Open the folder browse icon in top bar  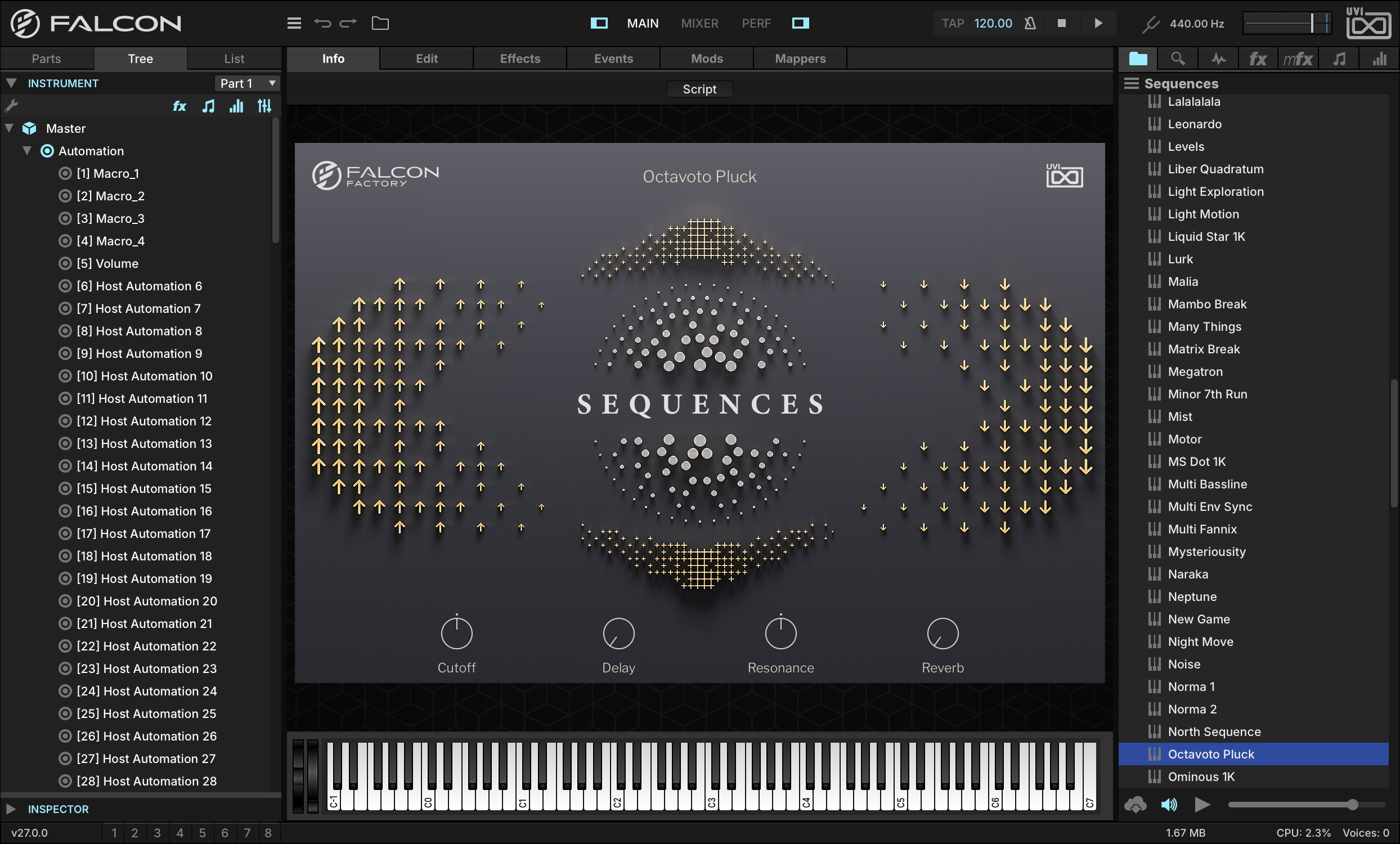(380, 23)
